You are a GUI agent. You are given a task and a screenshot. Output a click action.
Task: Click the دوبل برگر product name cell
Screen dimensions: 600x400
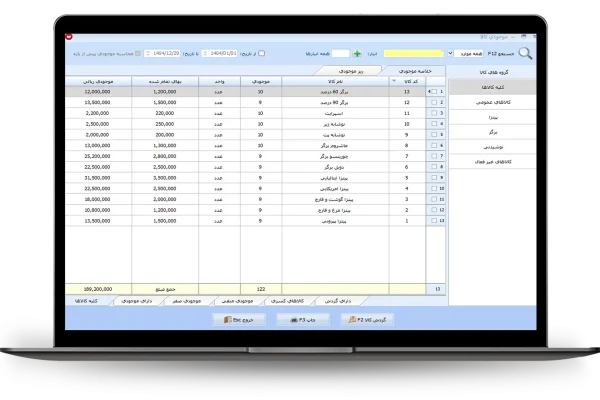[335, 167]
